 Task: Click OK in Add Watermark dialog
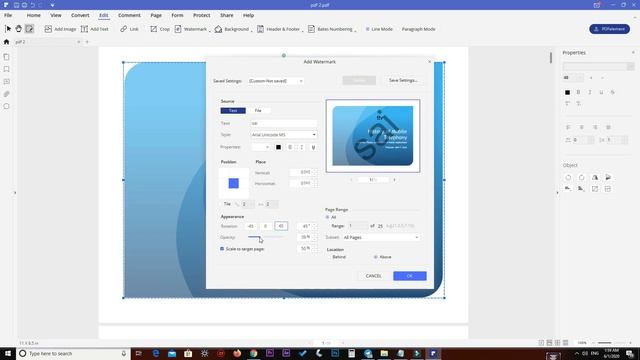pyautogui.click(x=410, y=276)
